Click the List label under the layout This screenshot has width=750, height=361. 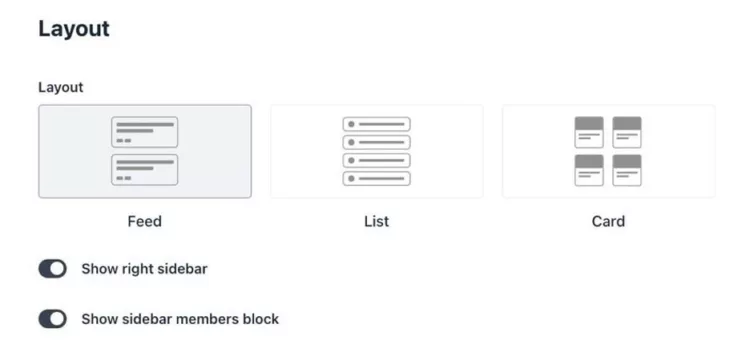(376, 221)
